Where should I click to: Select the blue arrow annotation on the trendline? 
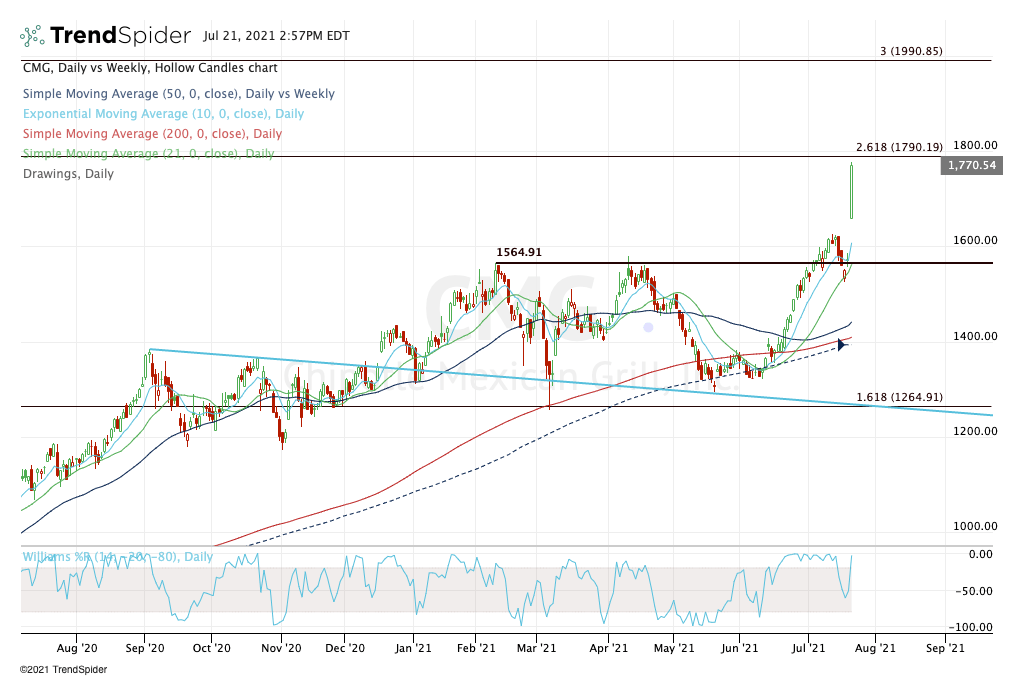pyautogui.click(x=843, y=344)
